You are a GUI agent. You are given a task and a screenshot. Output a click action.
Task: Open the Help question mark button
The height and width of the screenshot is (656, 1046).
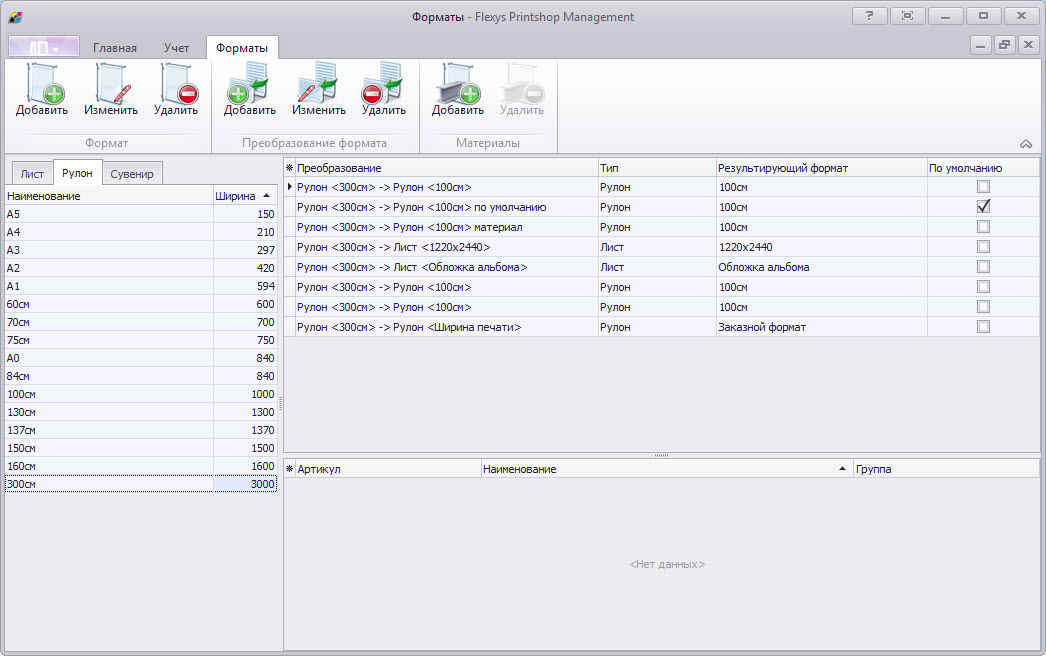point(869,16)
